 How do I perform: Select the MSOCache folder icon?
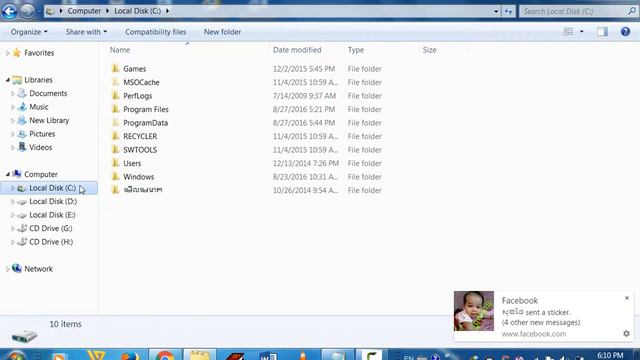coord(116,82)
